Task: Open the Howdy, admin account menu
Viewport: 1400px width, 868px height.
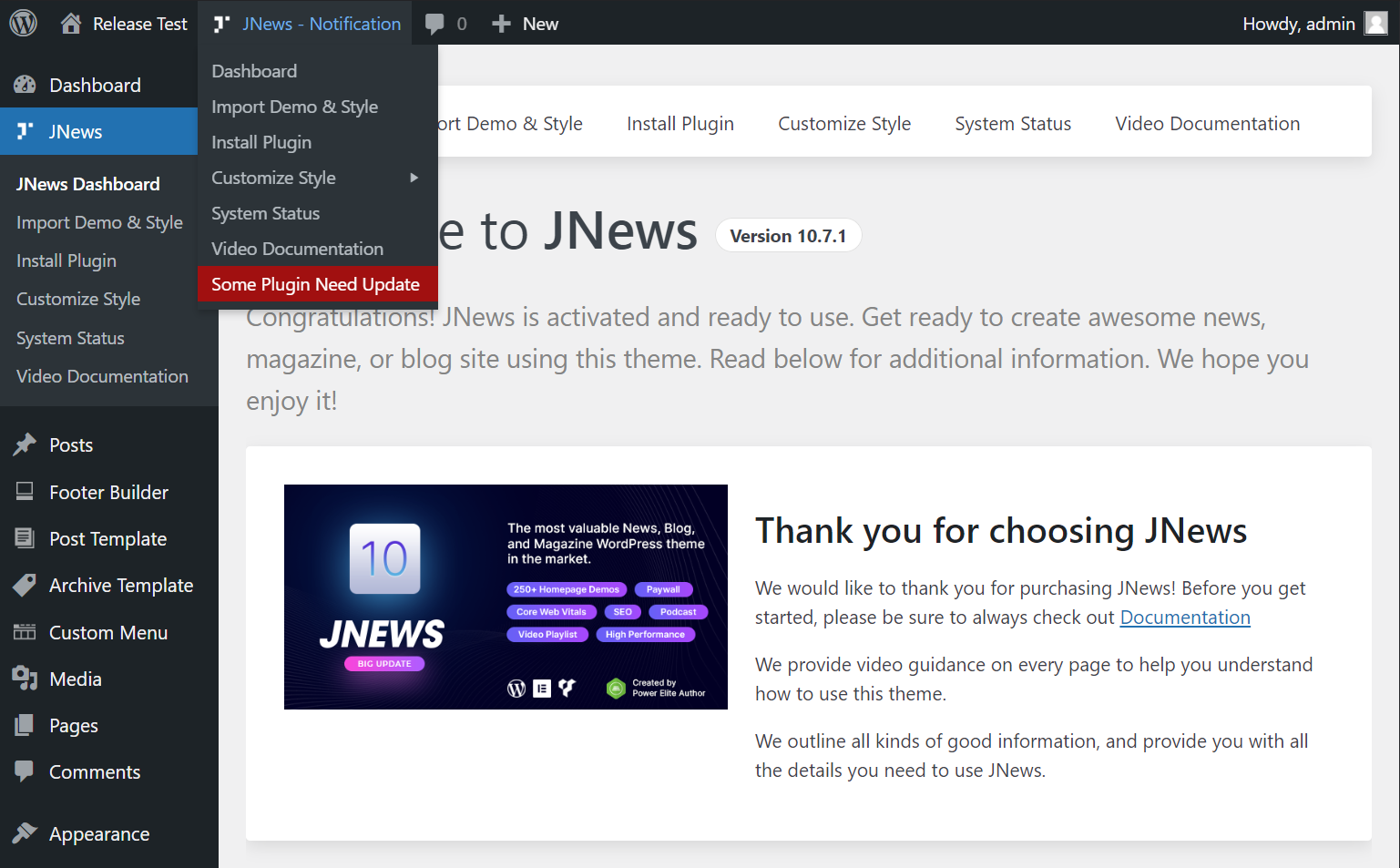Action: [x=1298, y=24]
